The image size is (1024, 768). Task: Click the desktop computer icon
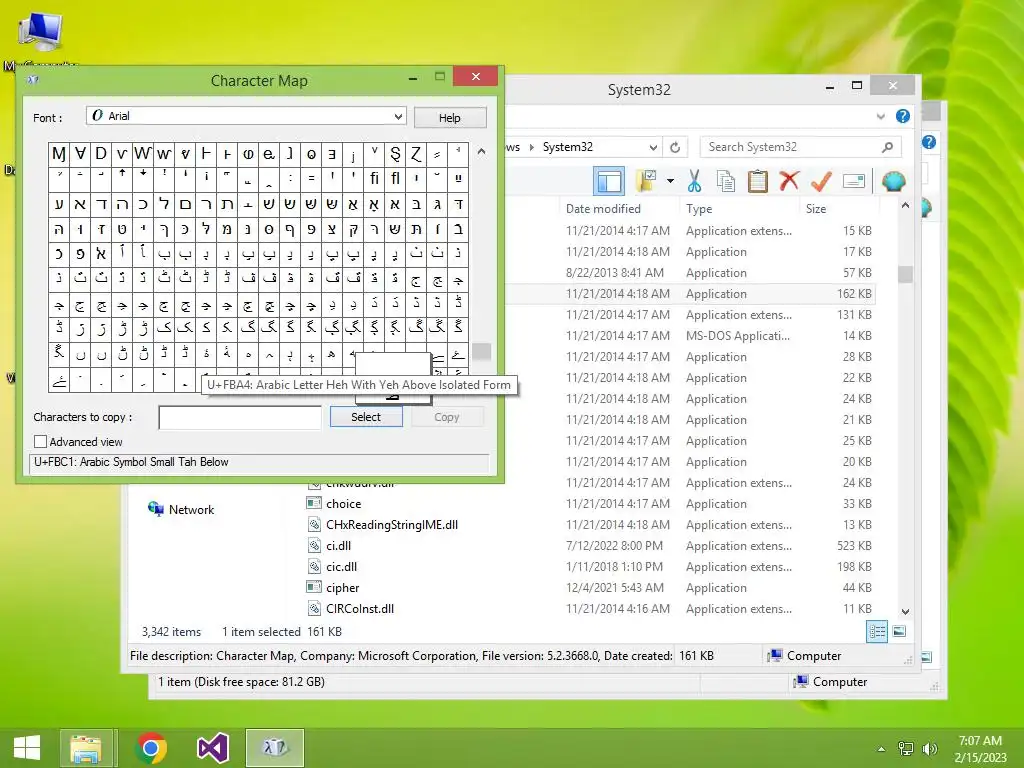[x=40, y=31]
